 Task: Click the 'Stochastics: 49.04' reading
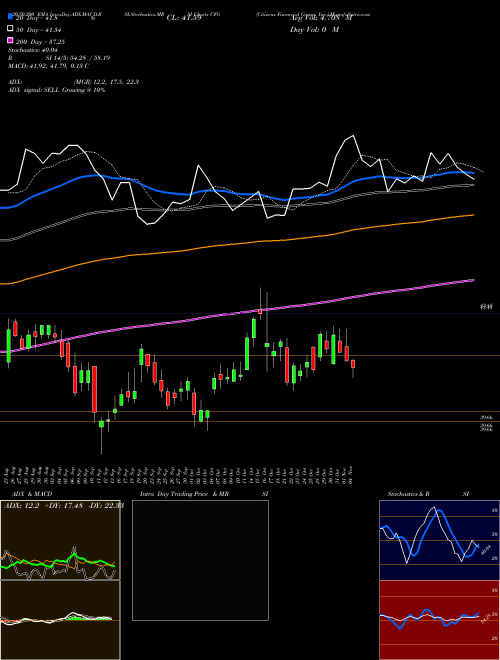coord(33,50)
